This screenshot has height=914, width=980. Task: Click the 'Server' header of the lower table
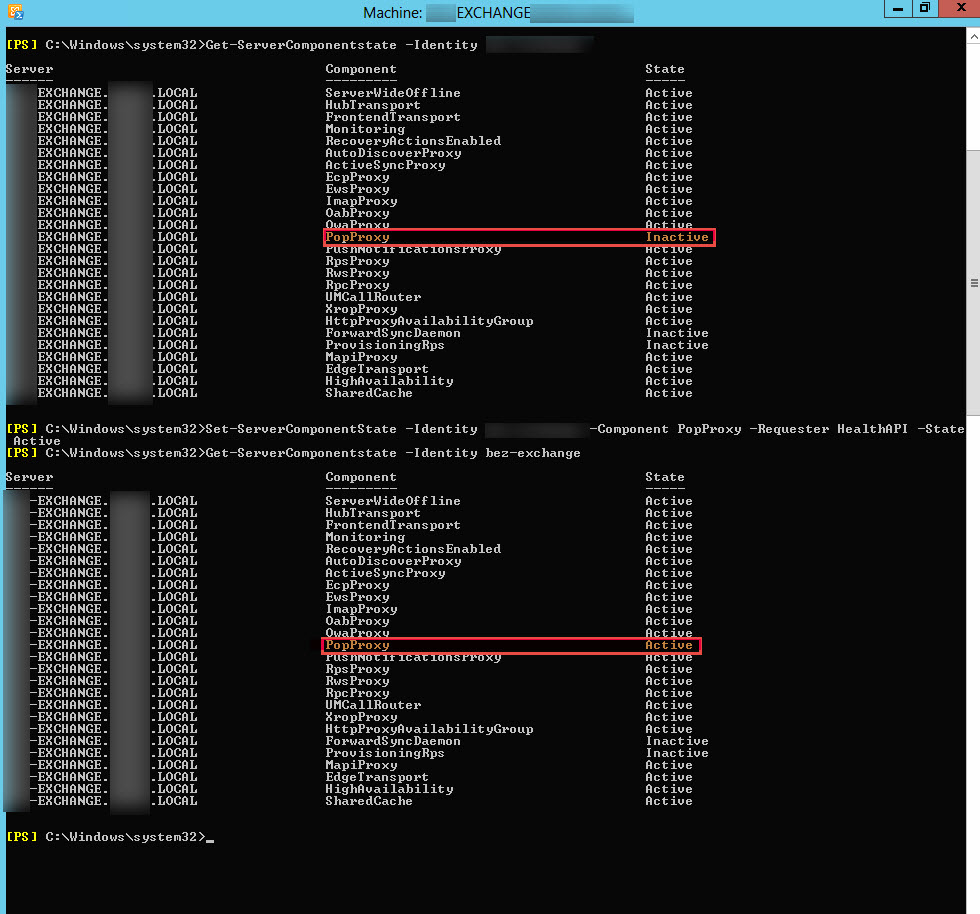(x=29, y=477)
